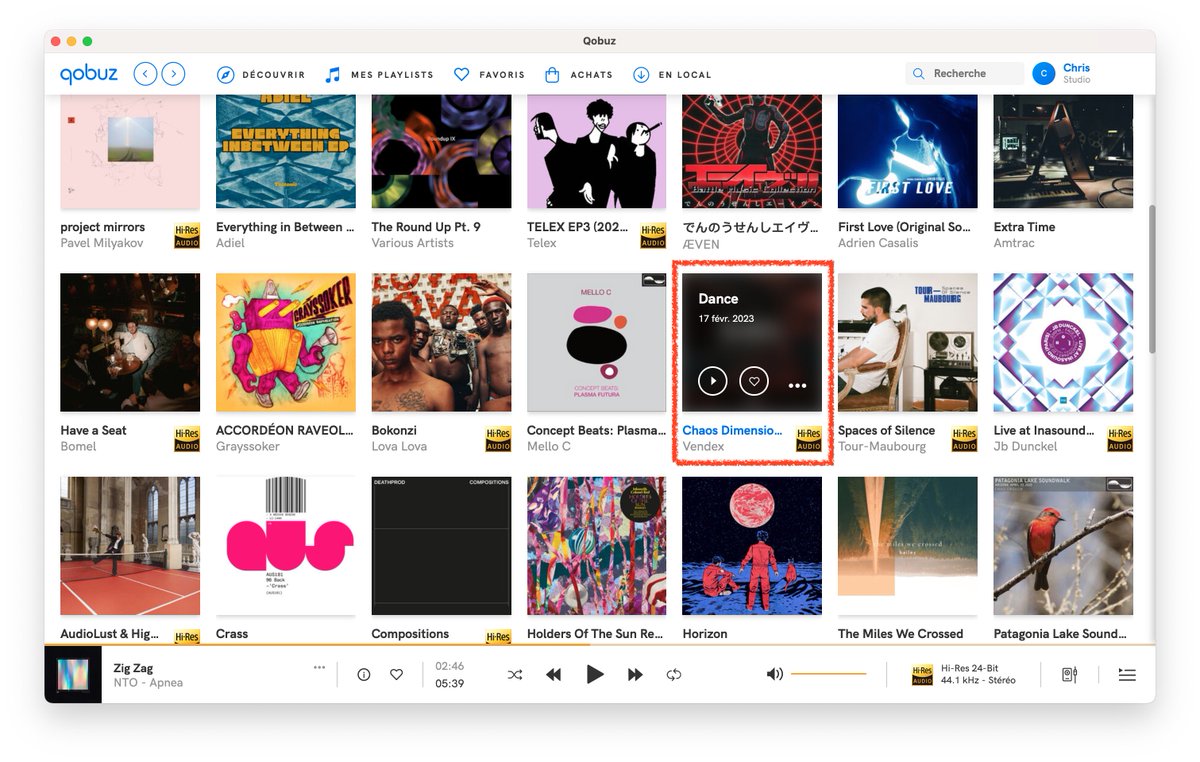The height and width of the screenshot is (762, 1200).
Task: Click The Miles We Crossed title
Action: (x=900, y=634)
